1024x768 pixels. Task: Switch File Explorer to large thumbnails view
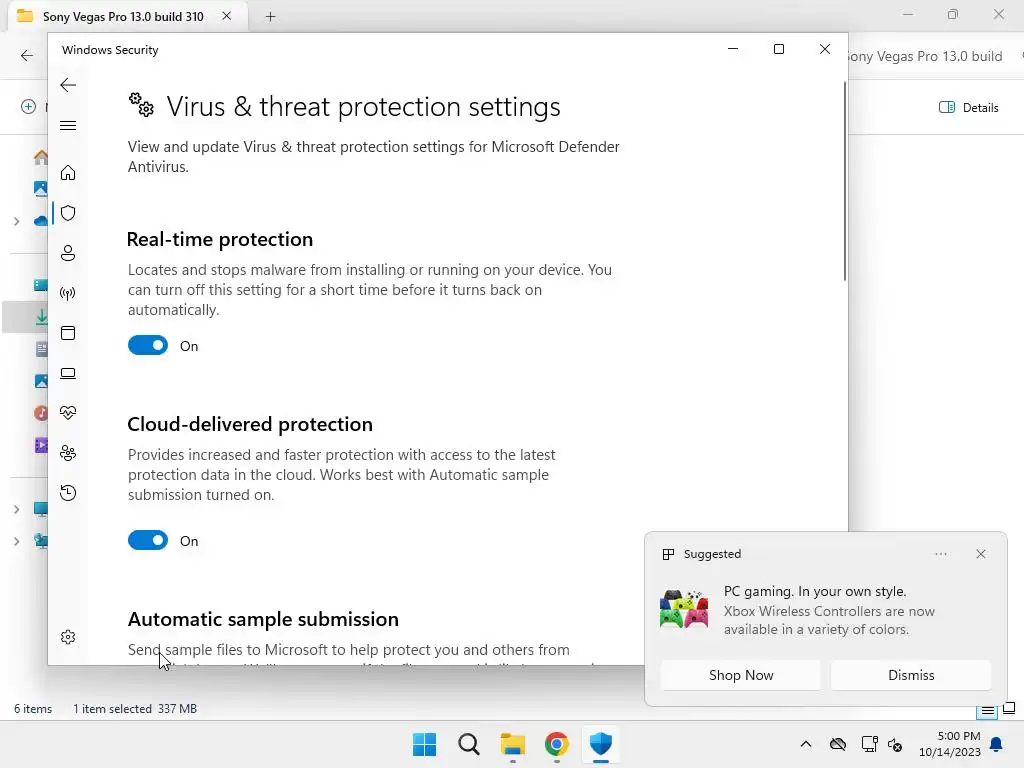(1009, 709)
